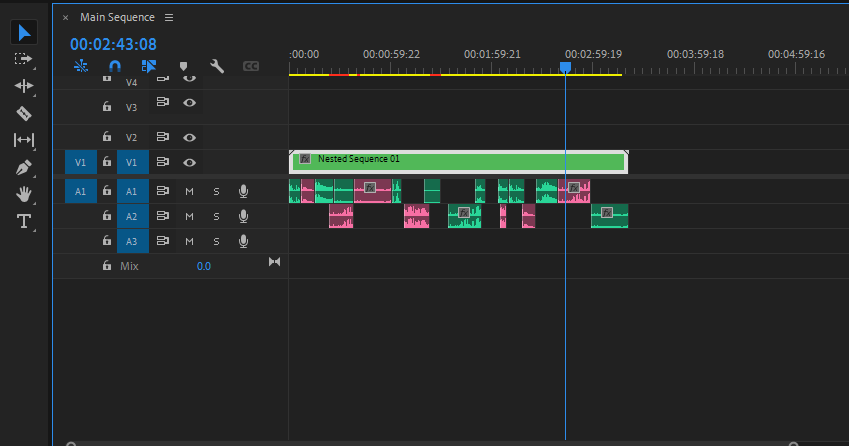The width and height of the screenshot is (849, 446).
Task: Select the Slip tool
Action: point(24,140)
